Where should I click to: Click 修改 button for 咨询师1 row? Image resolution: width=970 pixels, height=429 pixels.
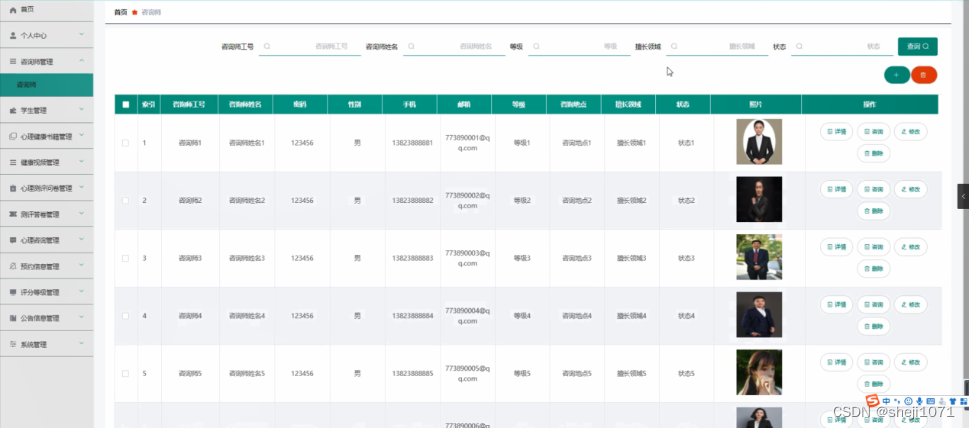point(911,132)
